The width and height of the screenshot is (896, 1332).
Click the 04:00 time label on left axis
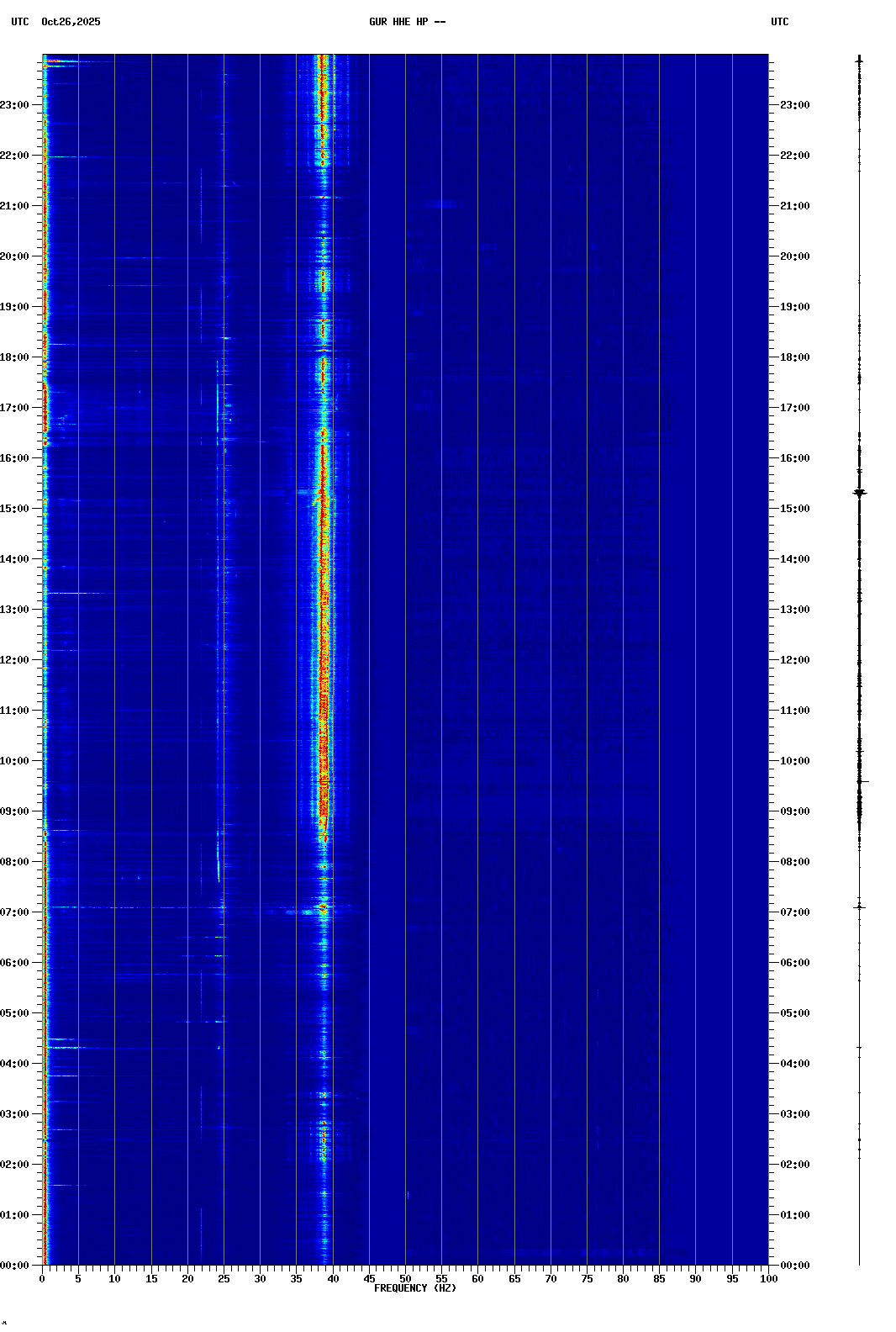click(x=15, y=1064)
